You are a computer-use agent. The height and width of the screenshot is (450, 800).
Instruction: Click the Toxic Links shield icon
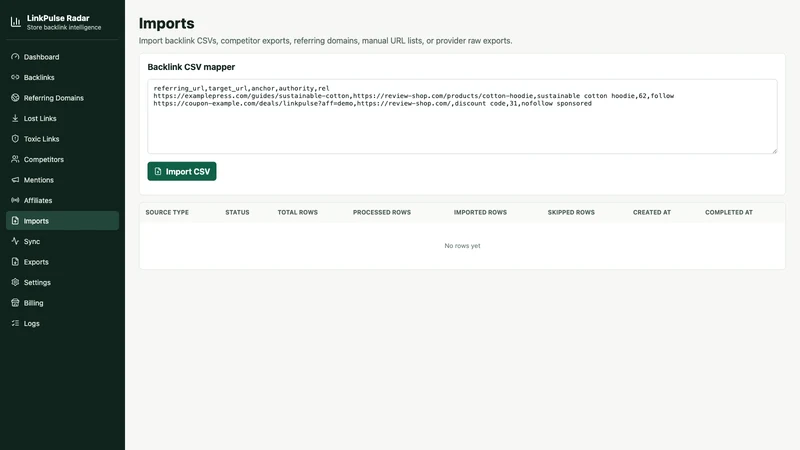pyautogui.click(x=15, y=138)
